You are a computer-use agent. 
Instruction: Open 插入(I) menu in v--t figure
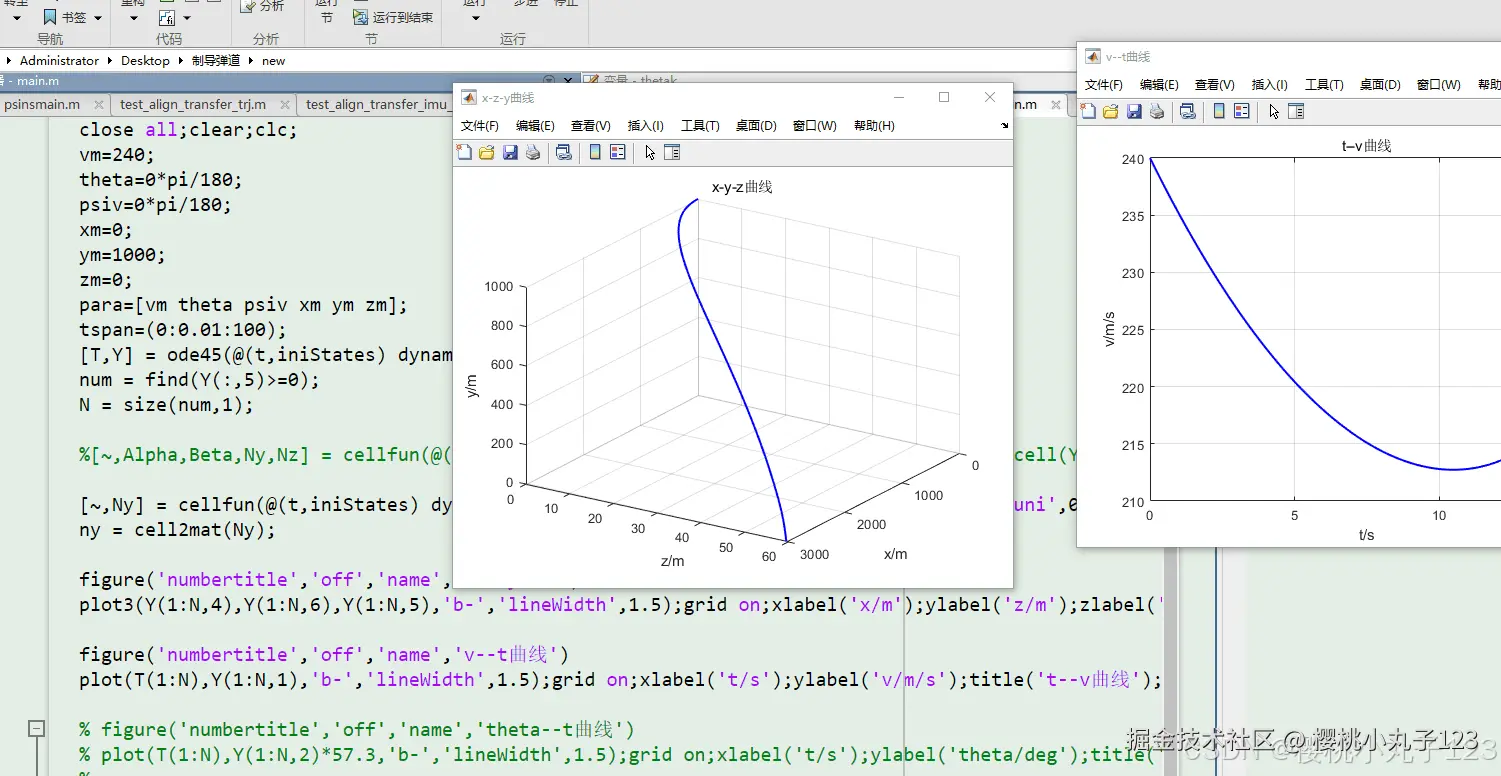tap(1270, 85)
